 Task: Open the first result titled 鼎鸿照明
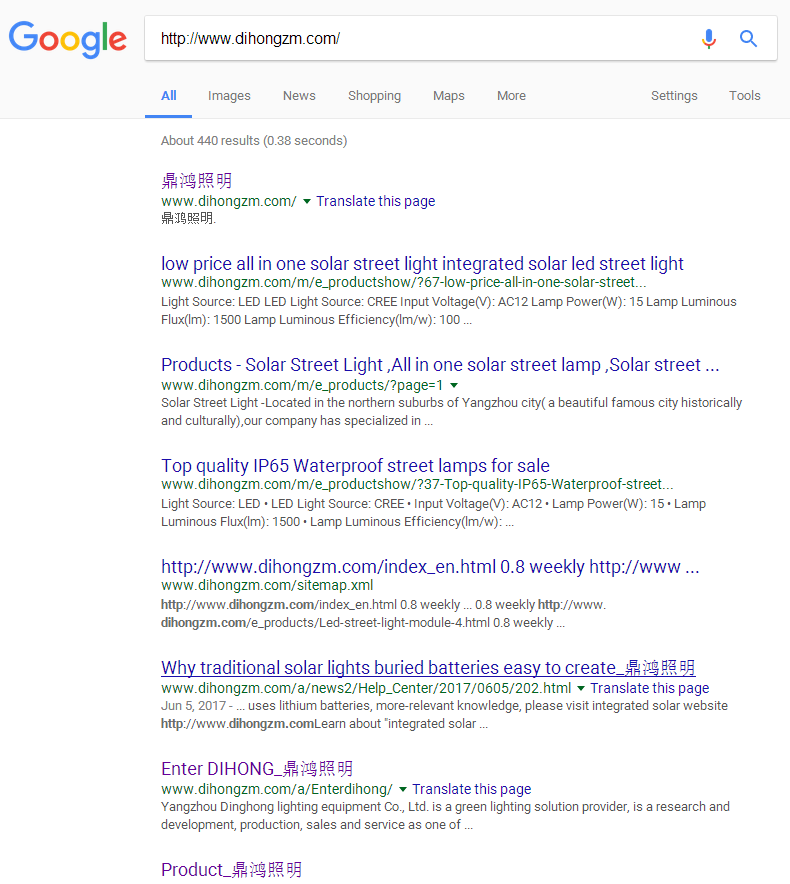pyautogui.click(x=196, y=181)
